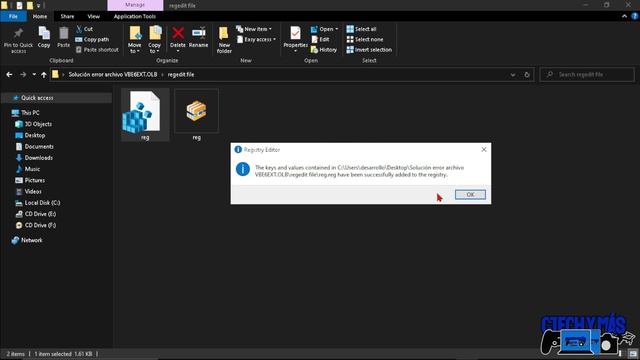Click Paste shortcut command
This screenshot has height=360, width=640.
(x=97, y=50)
